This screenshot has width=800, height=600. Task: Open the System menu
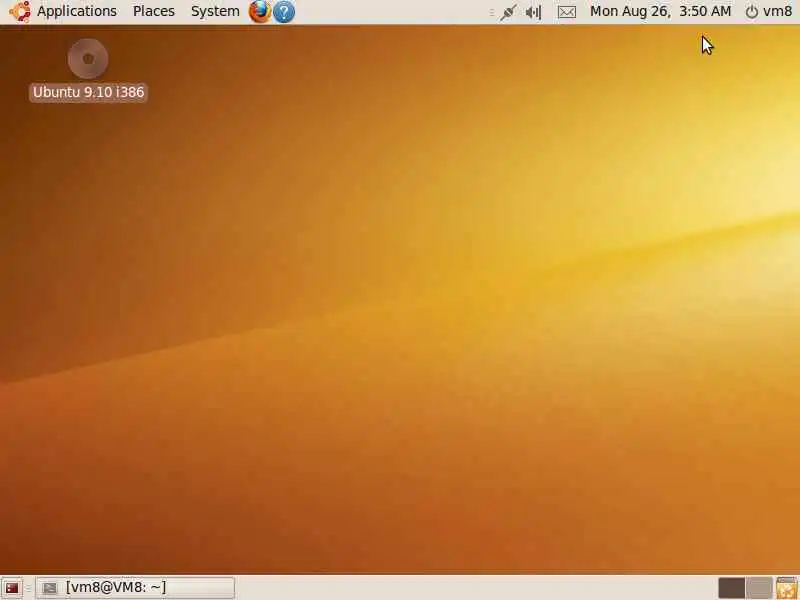click(215, 11)
